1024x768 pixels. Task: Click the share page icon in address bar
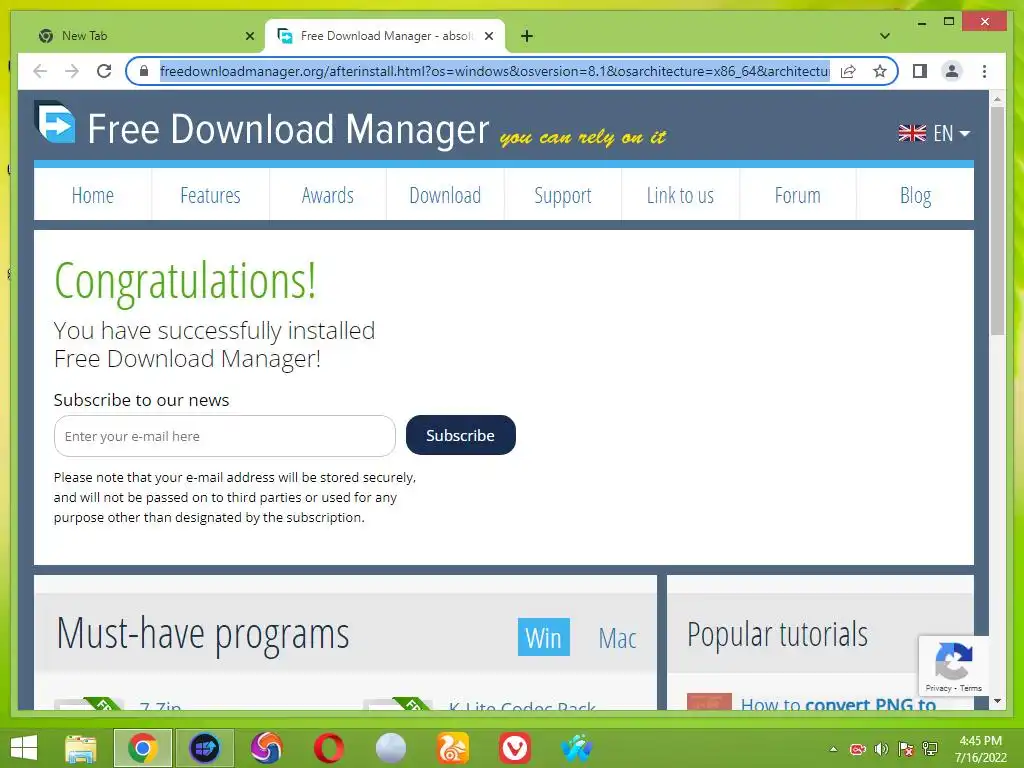pos(848,71)
